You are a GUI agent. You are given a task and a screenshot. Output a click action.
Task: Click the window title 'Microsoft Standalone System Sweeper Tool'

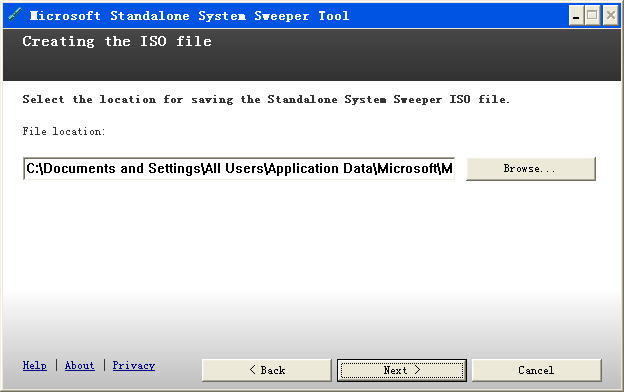click(189, 16)
